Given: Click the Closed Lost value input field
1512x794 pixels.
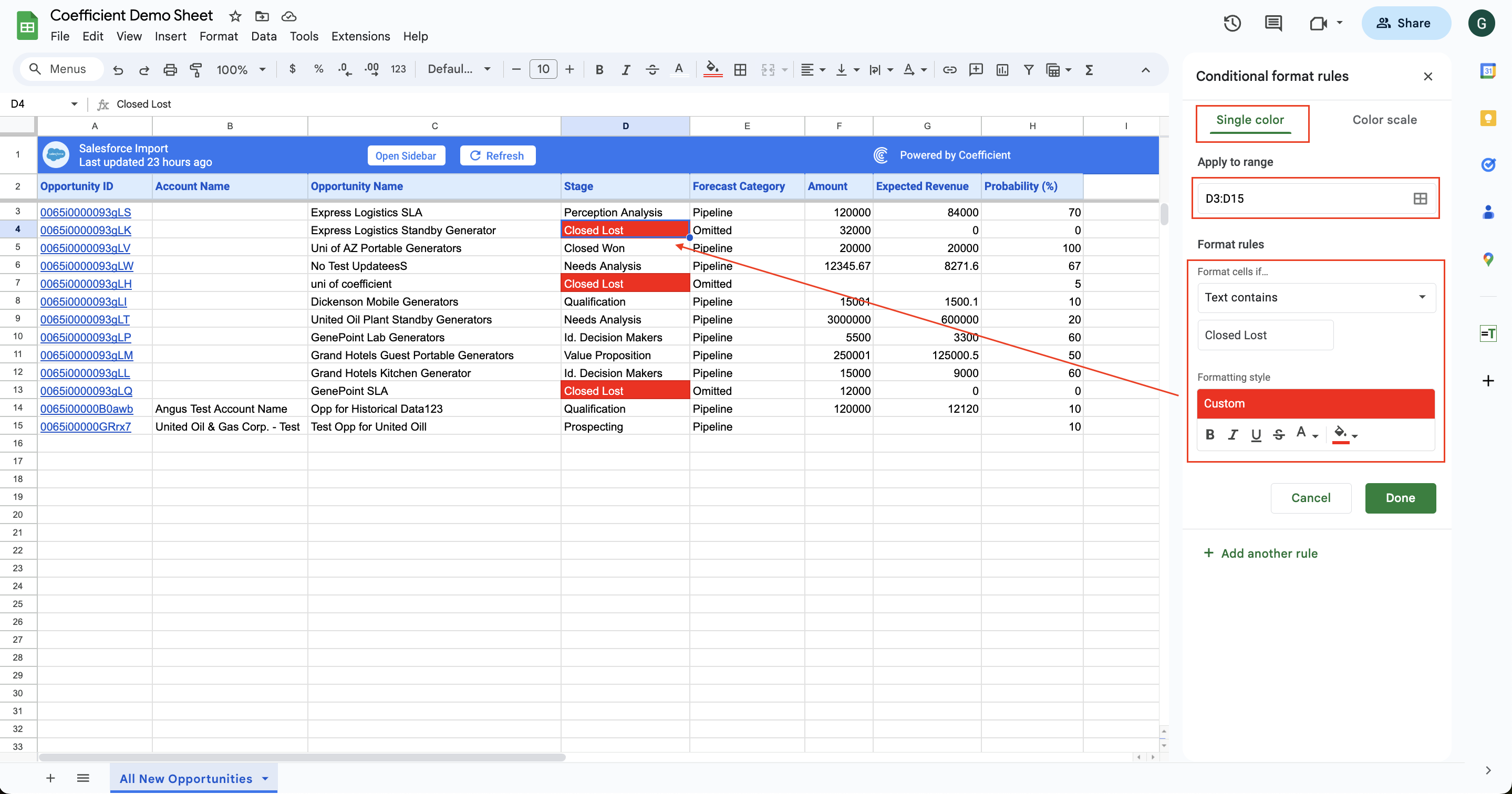Looking at the screenshot, I should pos(1265,335).
